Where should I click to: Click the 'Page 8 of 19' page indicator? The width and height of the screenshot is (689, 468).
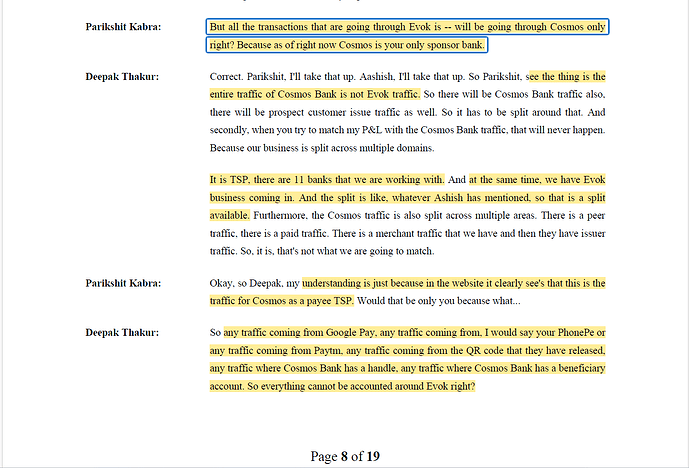click(344, 456)
